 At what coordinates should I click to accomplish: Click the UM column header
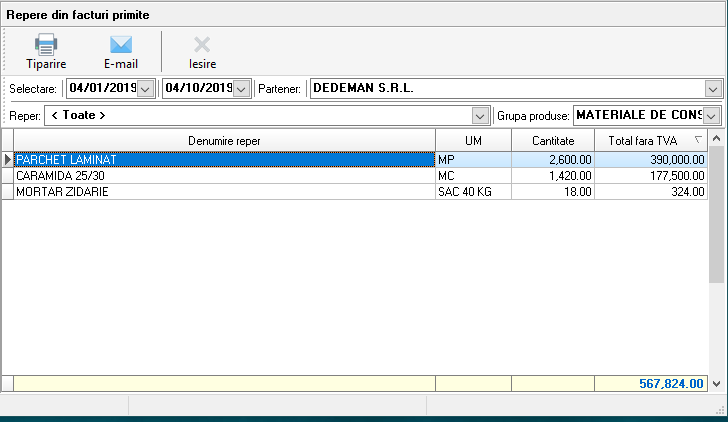click(473, 141)
